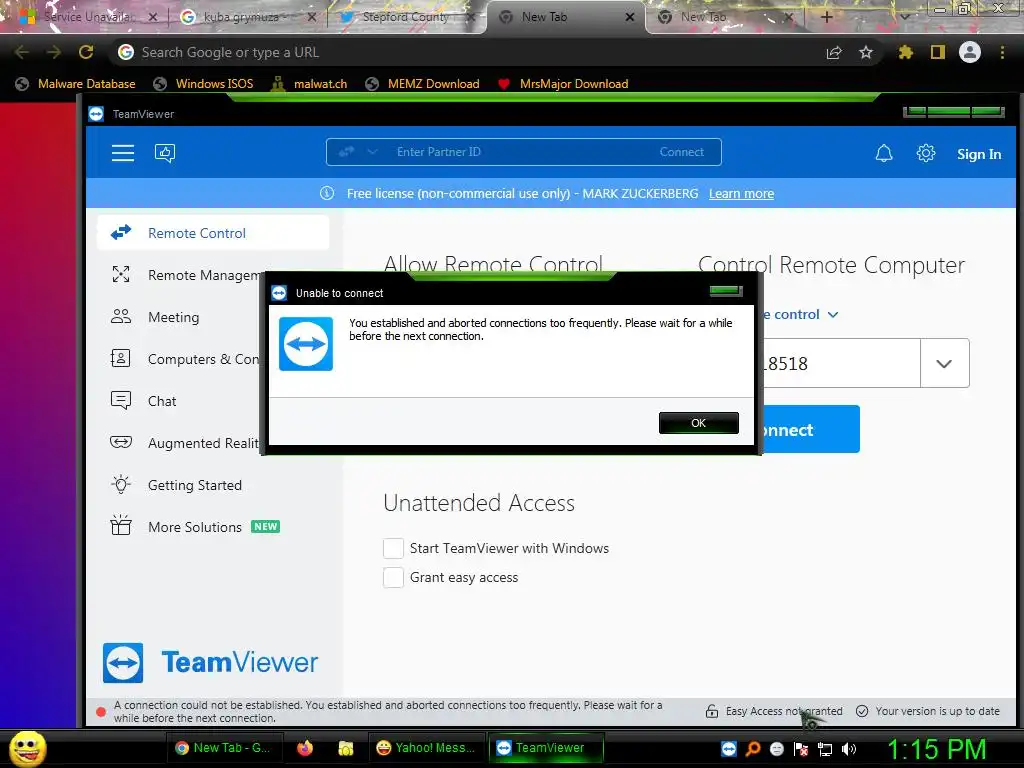Open MEMZ Download bookmark

pyautogui.click(x=423, y=84)
